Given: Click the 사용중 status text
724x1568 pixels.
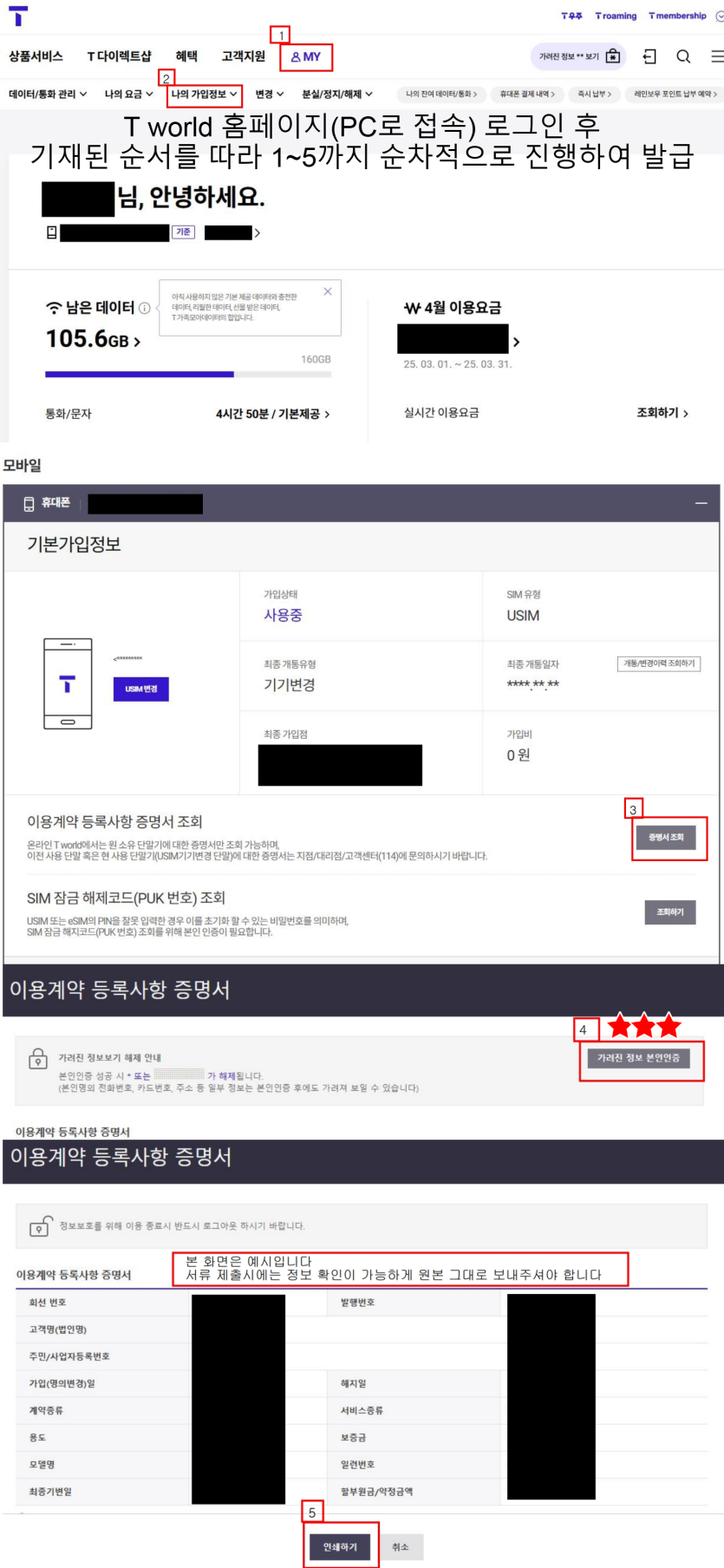Looking at the screenshot, I should click(x=283, y=615).
